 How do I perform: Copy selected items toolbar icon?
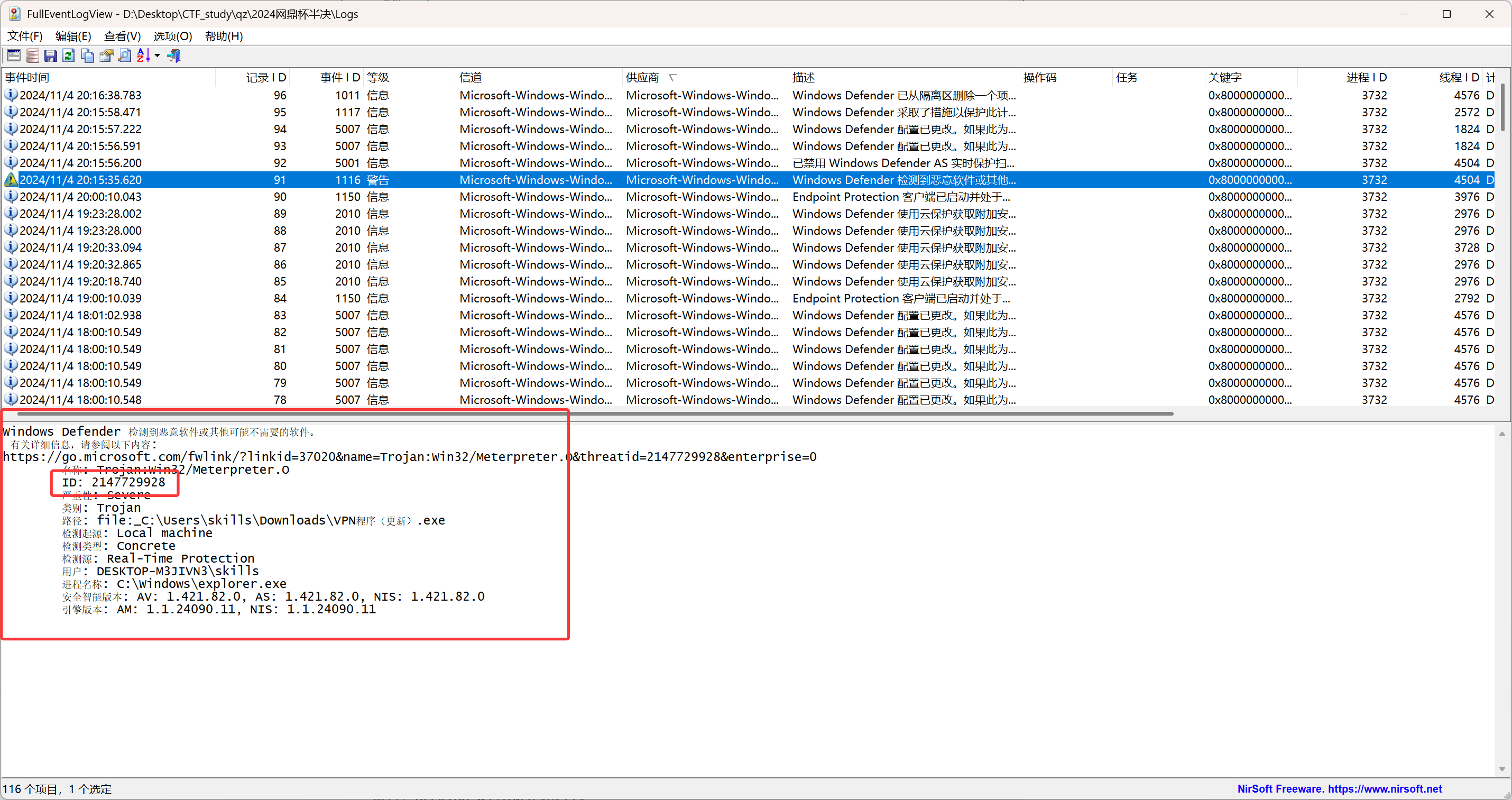click(x=87, y=56)
